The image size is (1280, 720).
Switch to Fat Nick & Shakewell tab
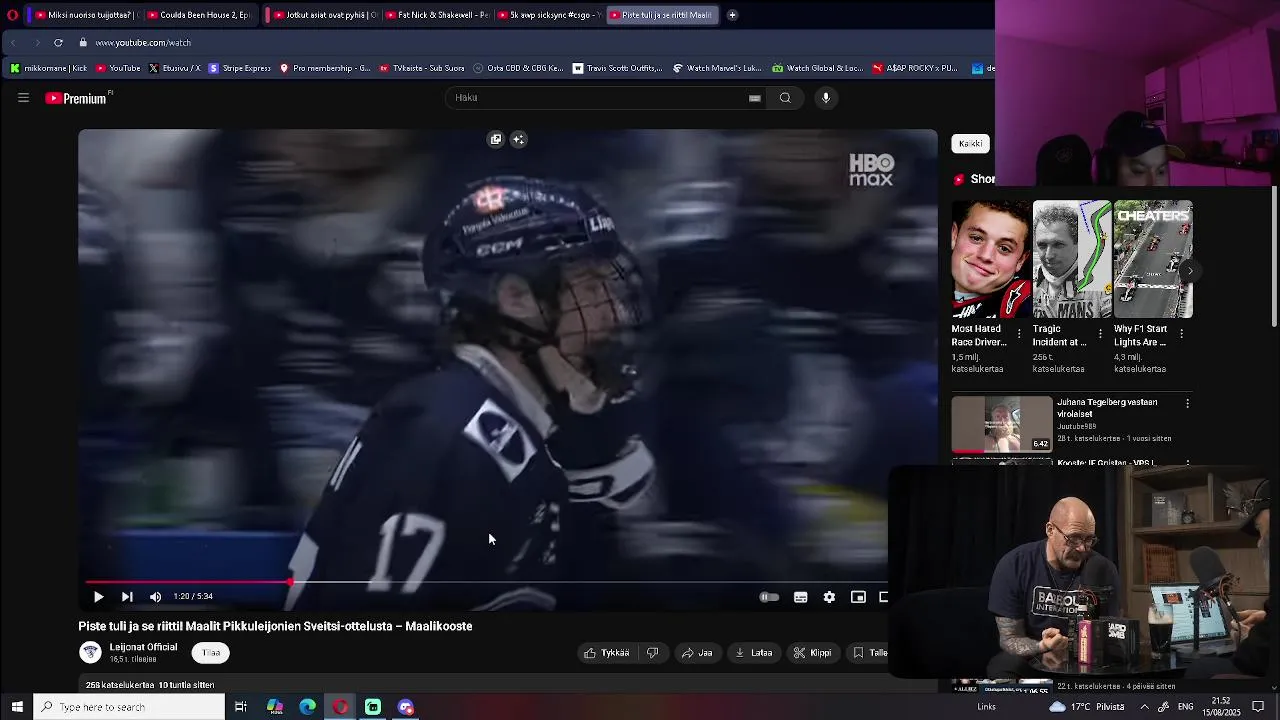(x=436, y=15)
